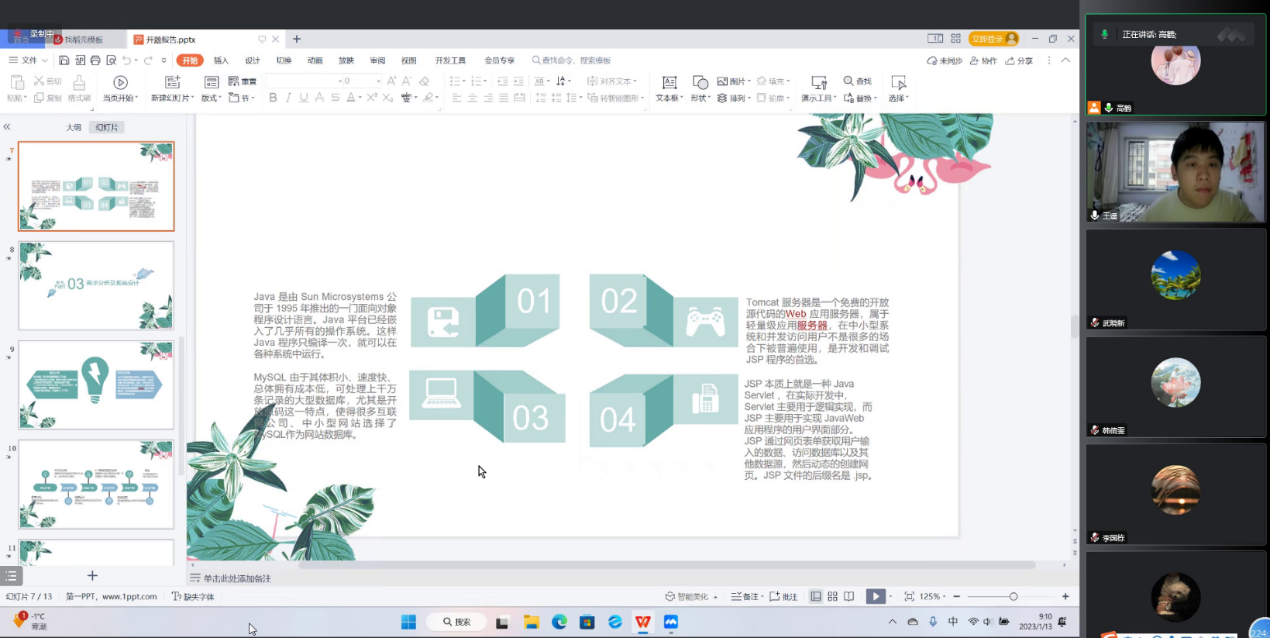Click the clear formatting eraser icon
The image size is (1270, 638).
tap(424, 81)
